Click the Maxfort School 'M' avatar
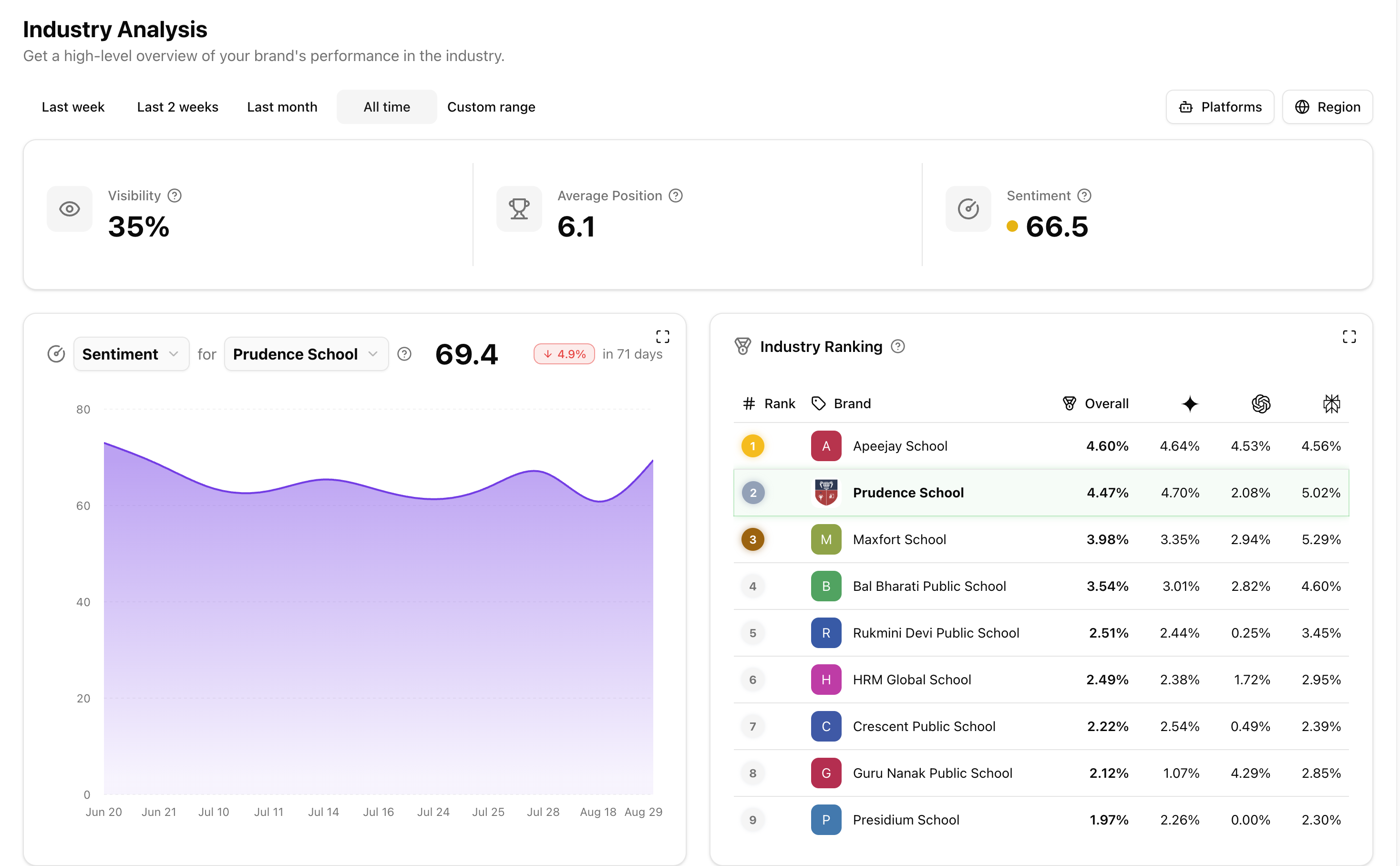 point(826,539)
